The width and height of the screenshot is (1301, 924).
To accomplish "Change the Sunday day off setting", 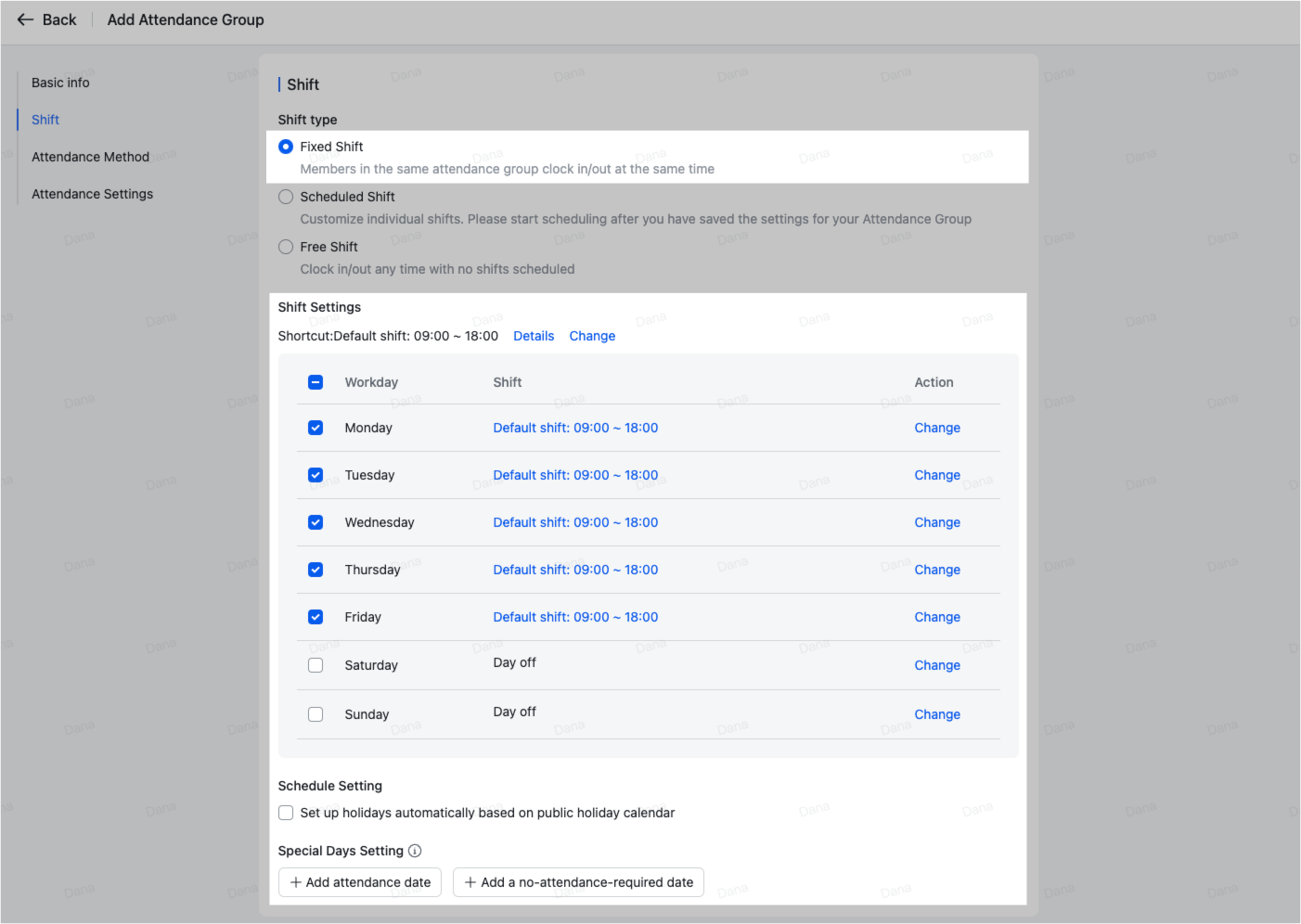I will (937, 714).
